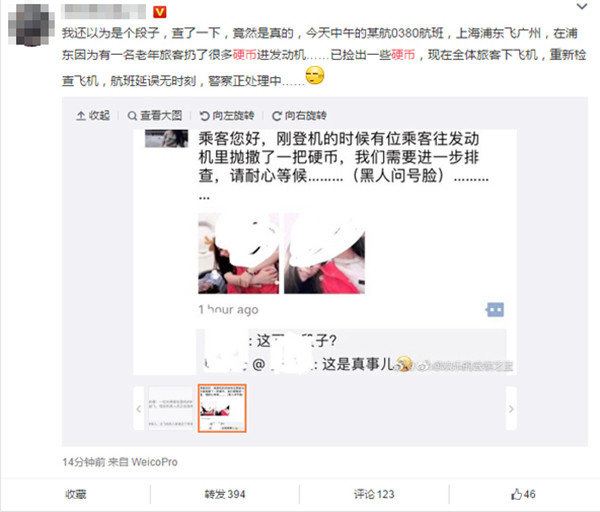Rotate image right with 向右旋转
Screen dimensions: 600x512
coord(299,116)
